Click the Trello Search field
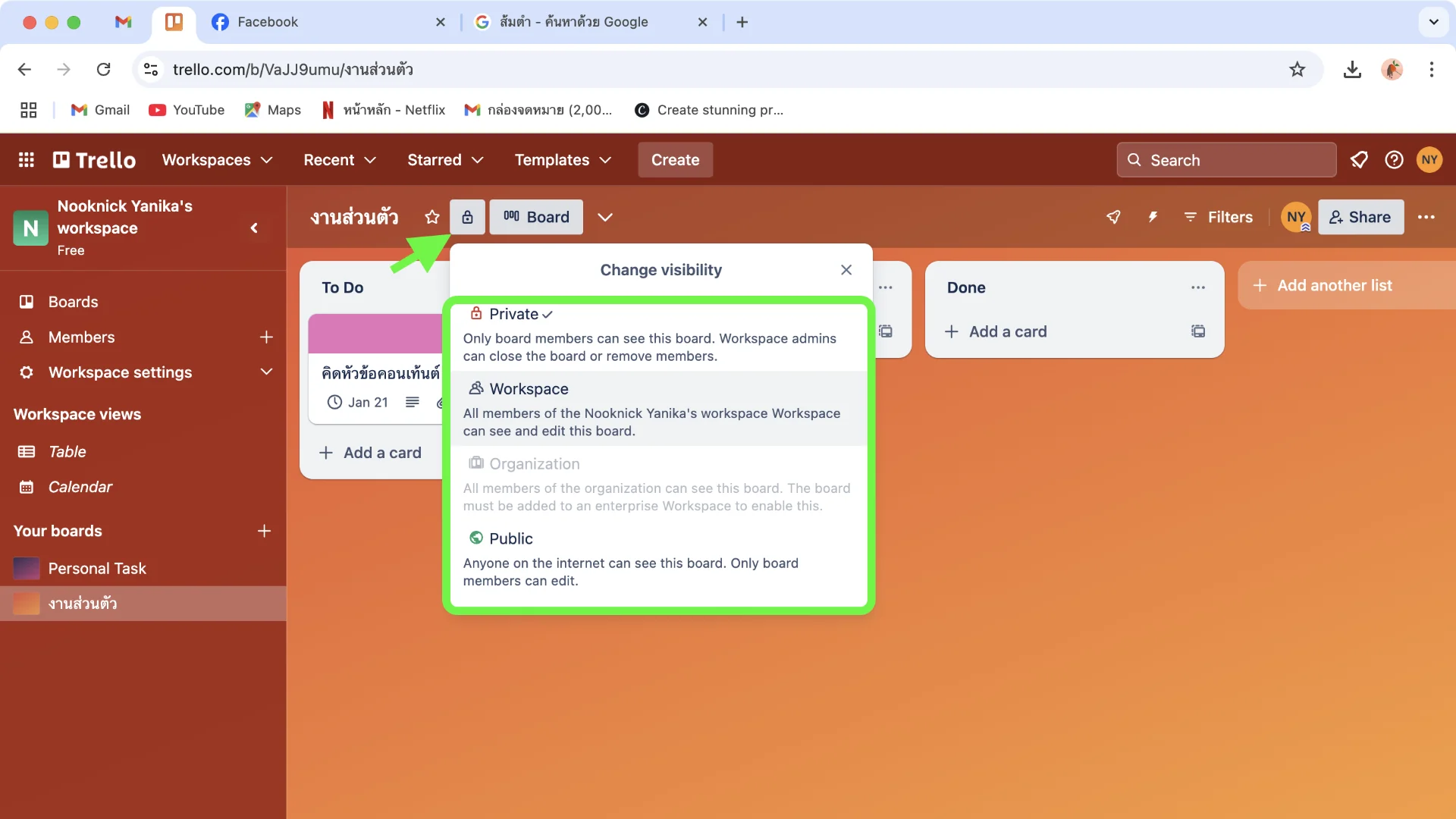Screen dimensions: 1456x819 (1226, 160)
